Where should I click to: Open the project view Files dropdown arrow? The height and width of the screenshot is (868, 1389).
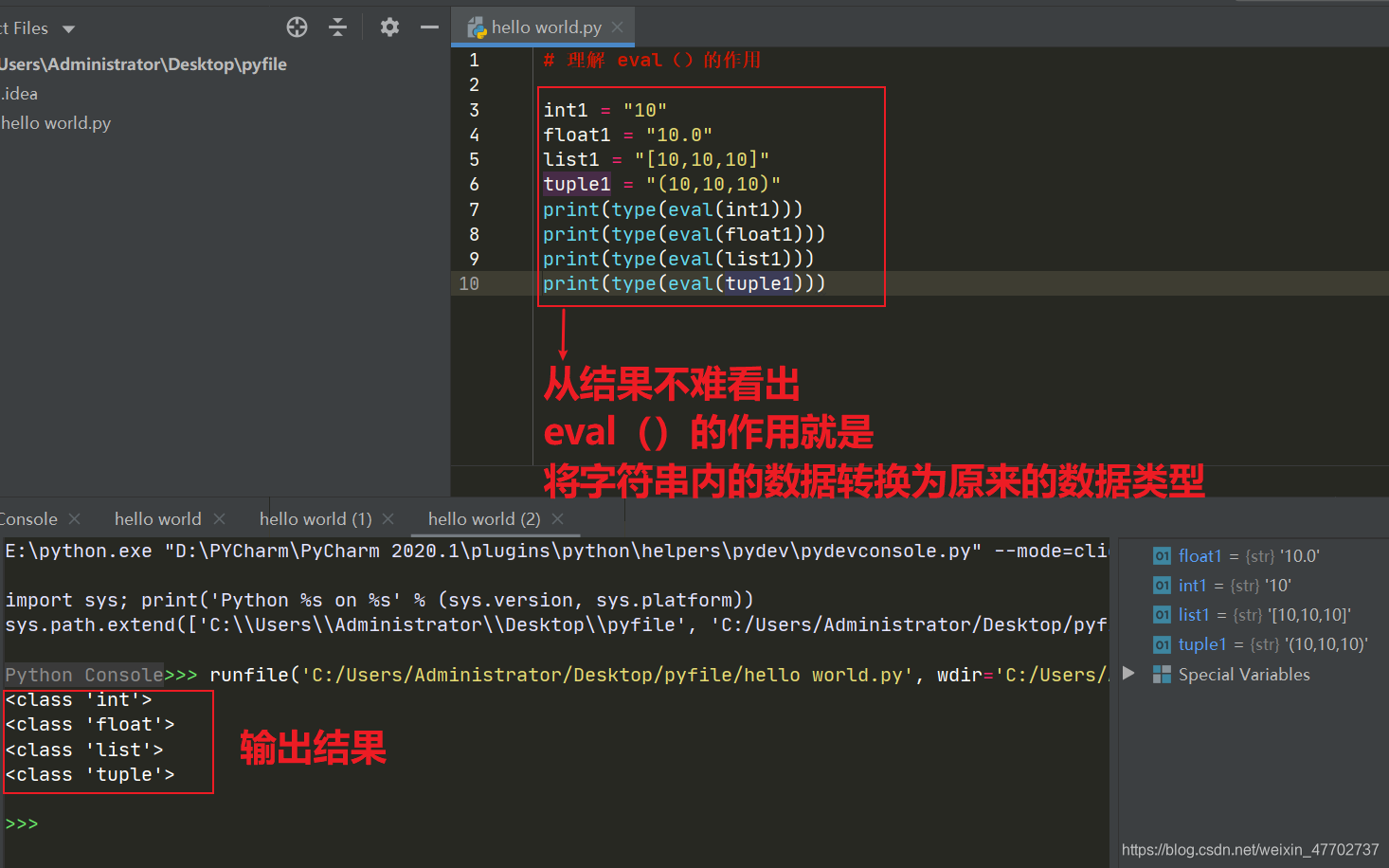68,29
